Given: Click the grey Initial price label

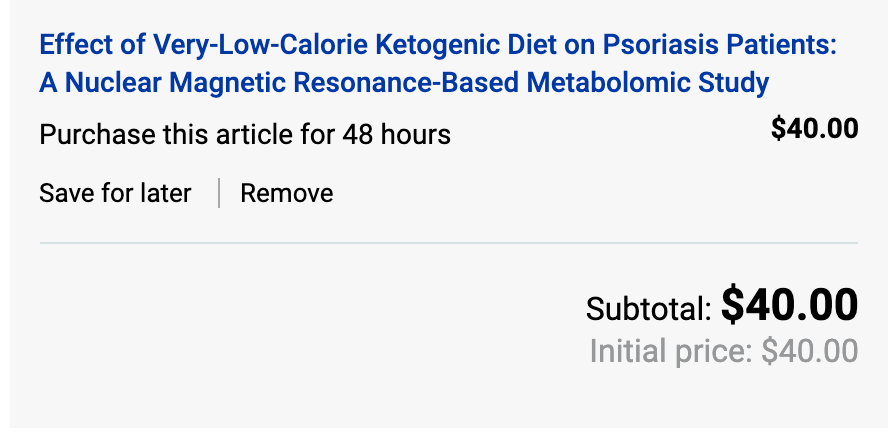Looking at the screenshot, I should click(x=671, y=352).
